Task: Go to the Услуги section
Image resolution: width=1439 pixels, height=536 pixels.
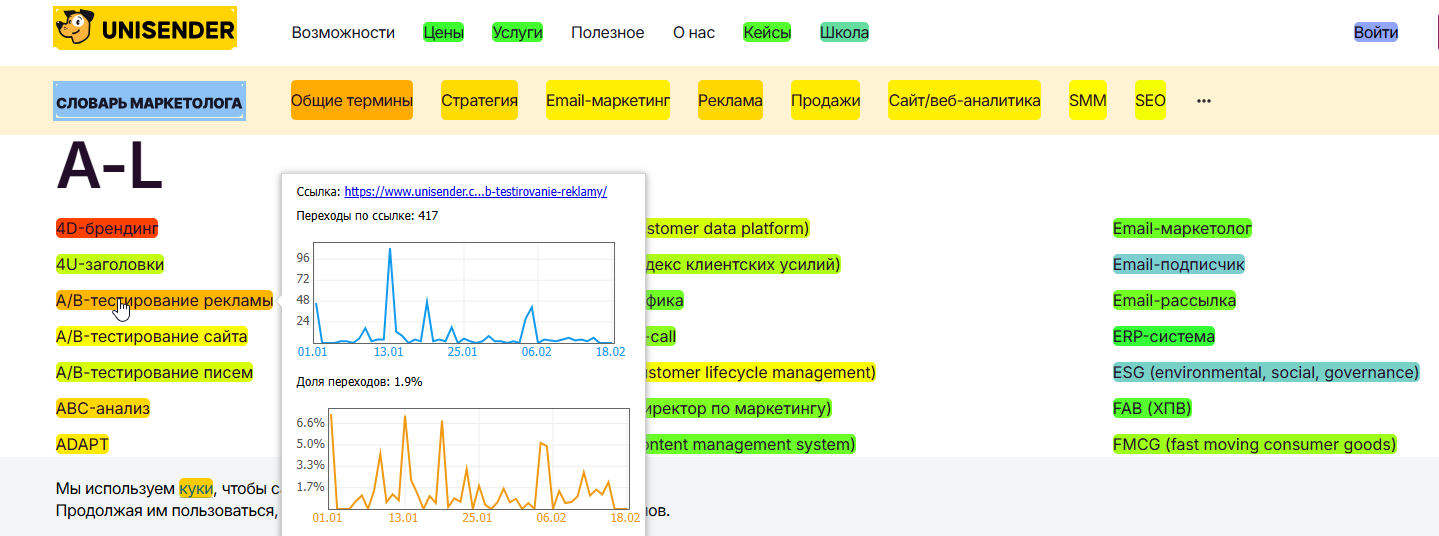Action: (517, 33)
